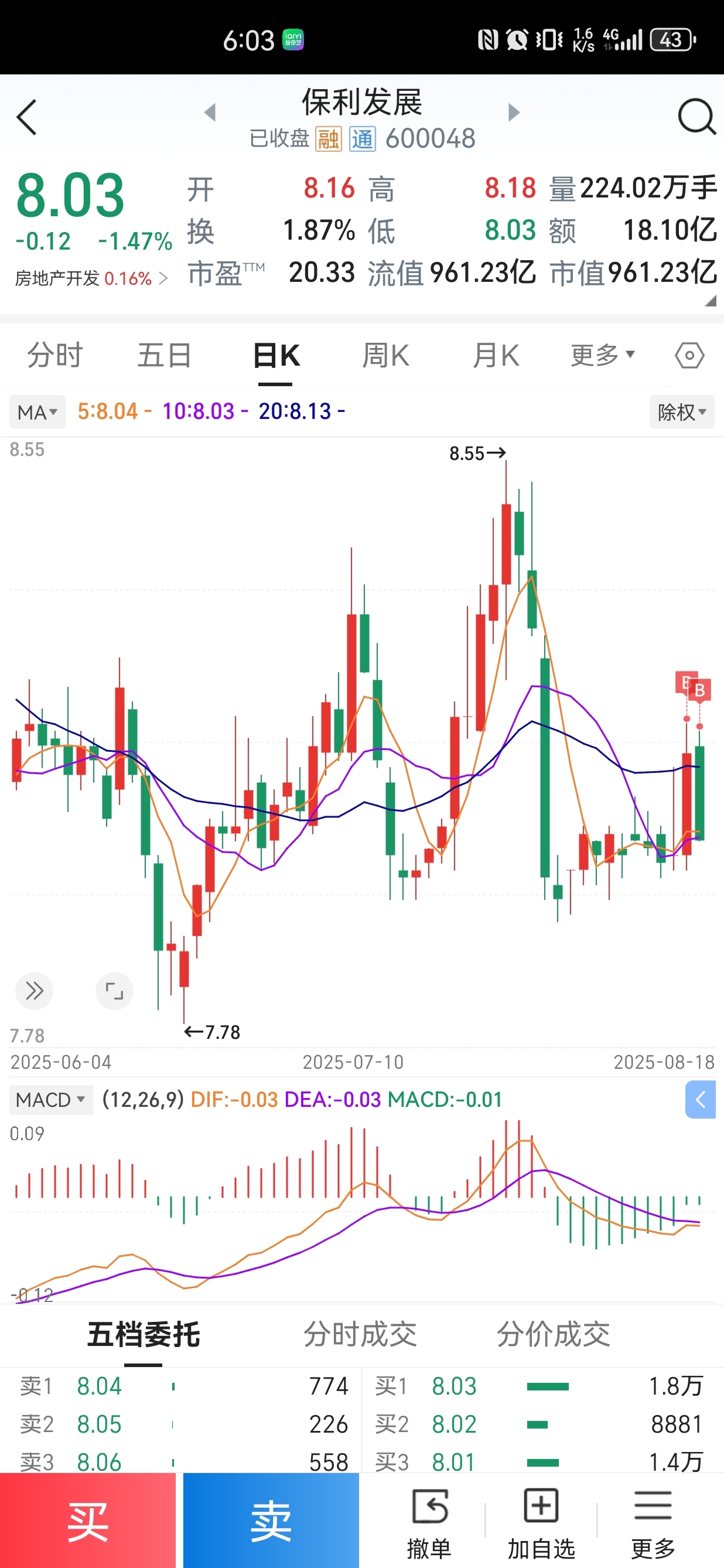Tap the DEA:-0.03 value

coord(333,1100)
